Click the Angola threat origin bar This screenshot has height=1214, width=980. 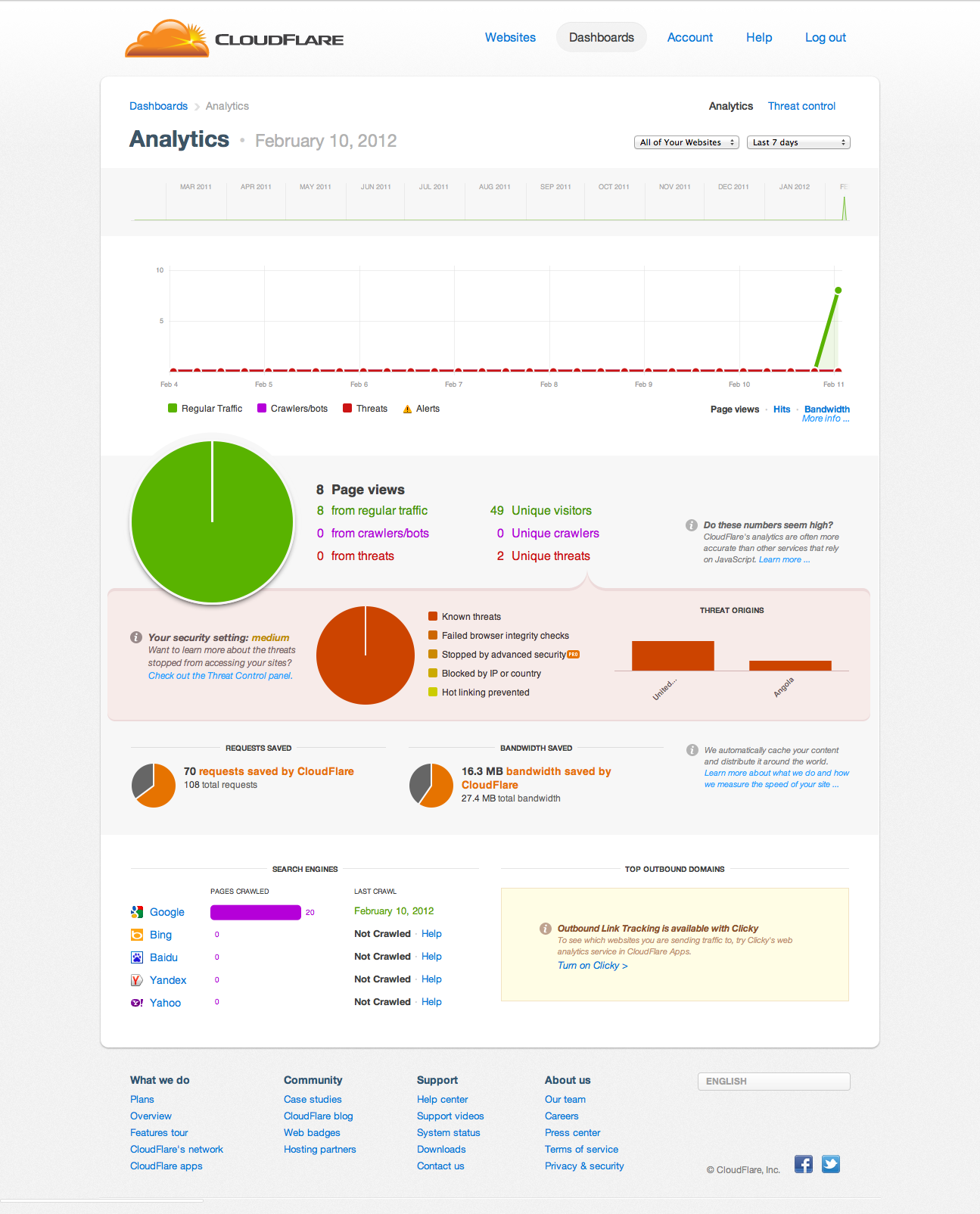pos(790,665)
